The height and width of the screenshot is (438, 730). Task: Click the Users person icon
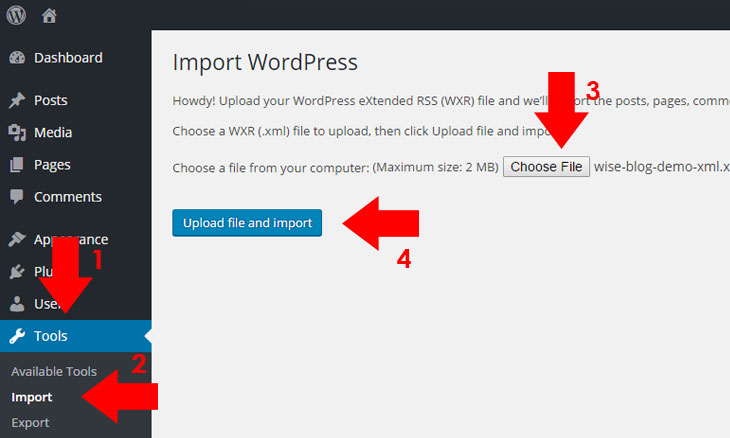[17, 303]
